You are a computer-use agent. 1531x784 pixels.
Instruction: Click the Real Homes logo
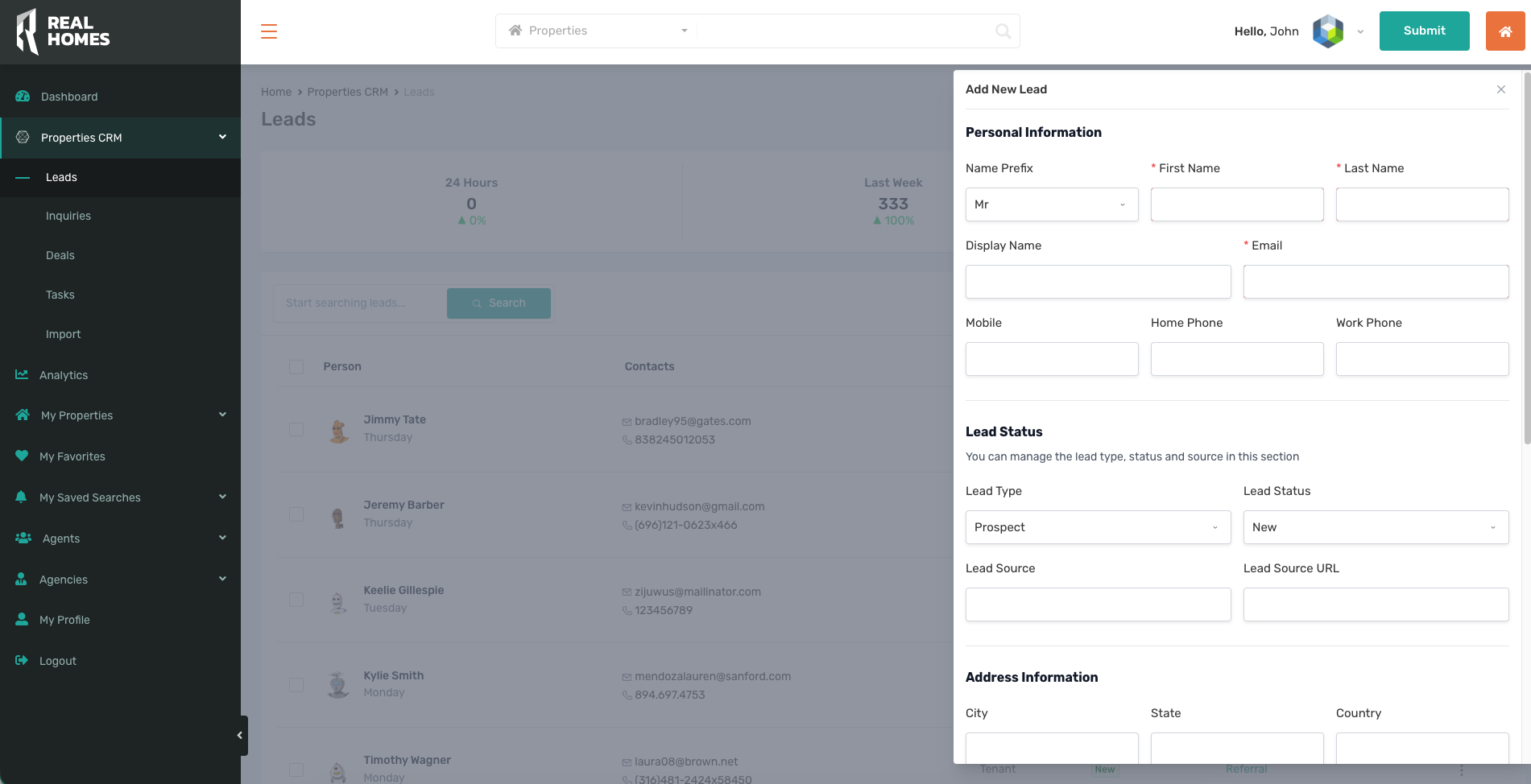64,31
